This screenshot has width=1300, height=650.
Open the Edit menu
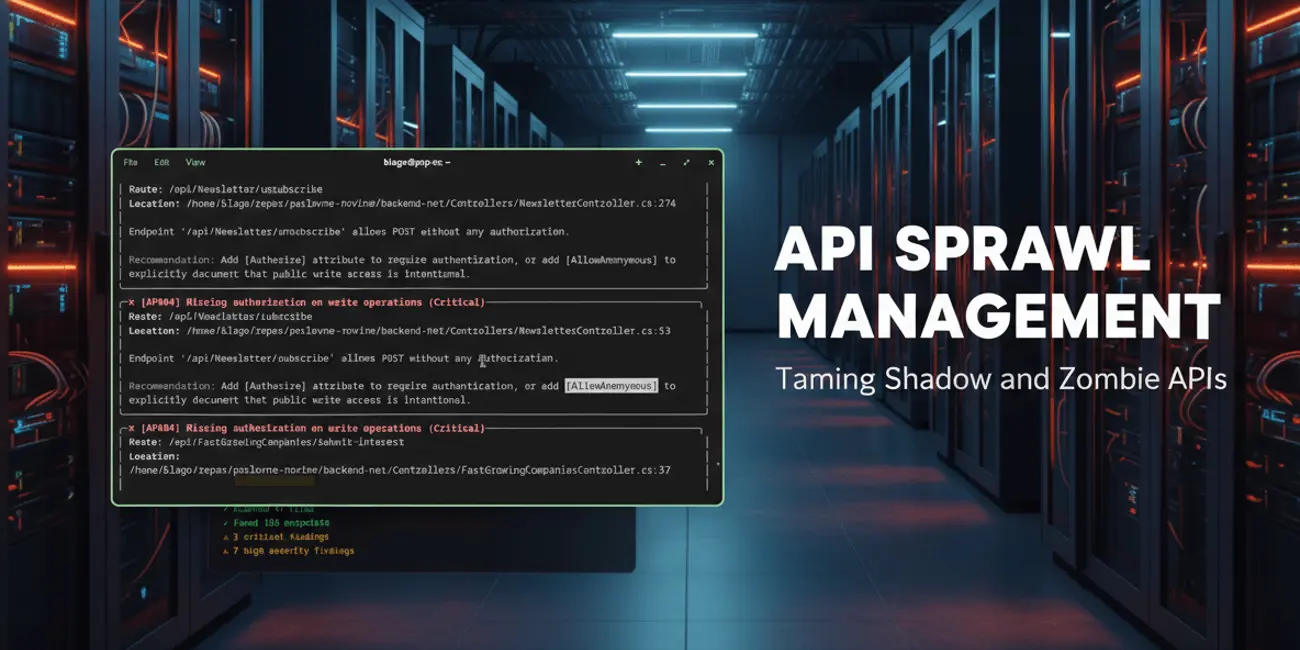point(161,162)
